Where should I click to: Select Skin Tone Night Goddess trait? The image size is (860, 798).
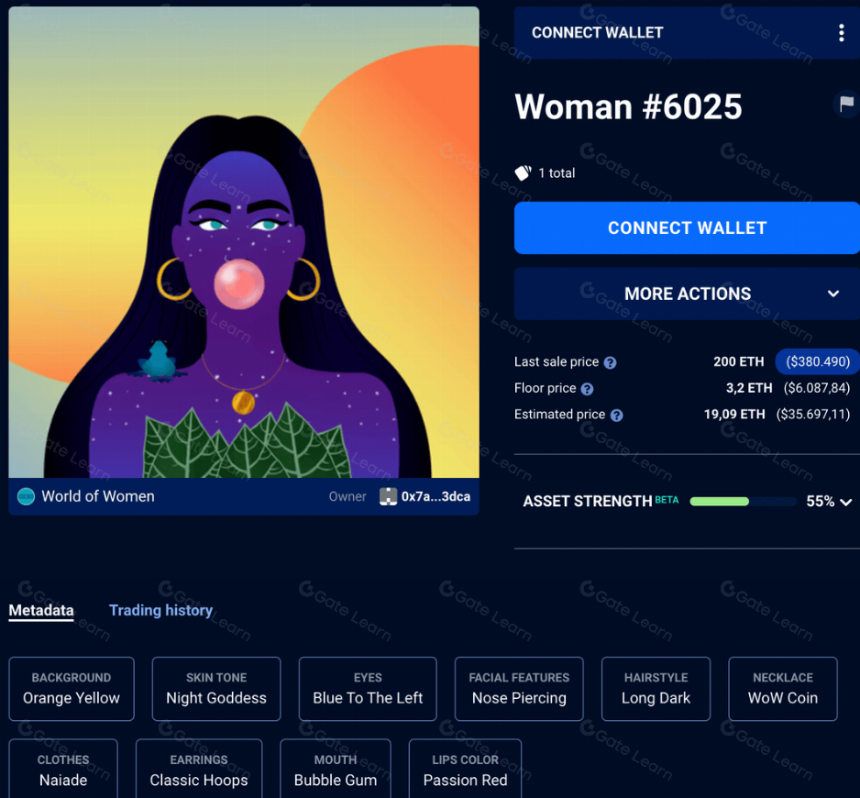pos(216,689)
